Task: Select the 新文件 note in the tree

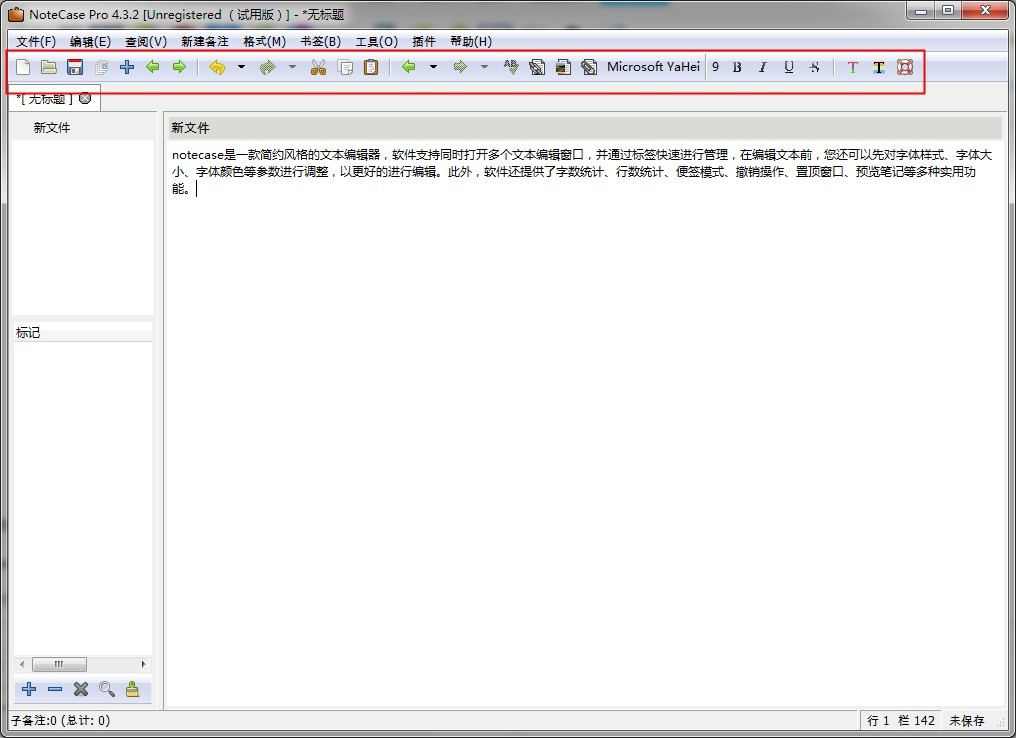Action: [x=52, y=127]
